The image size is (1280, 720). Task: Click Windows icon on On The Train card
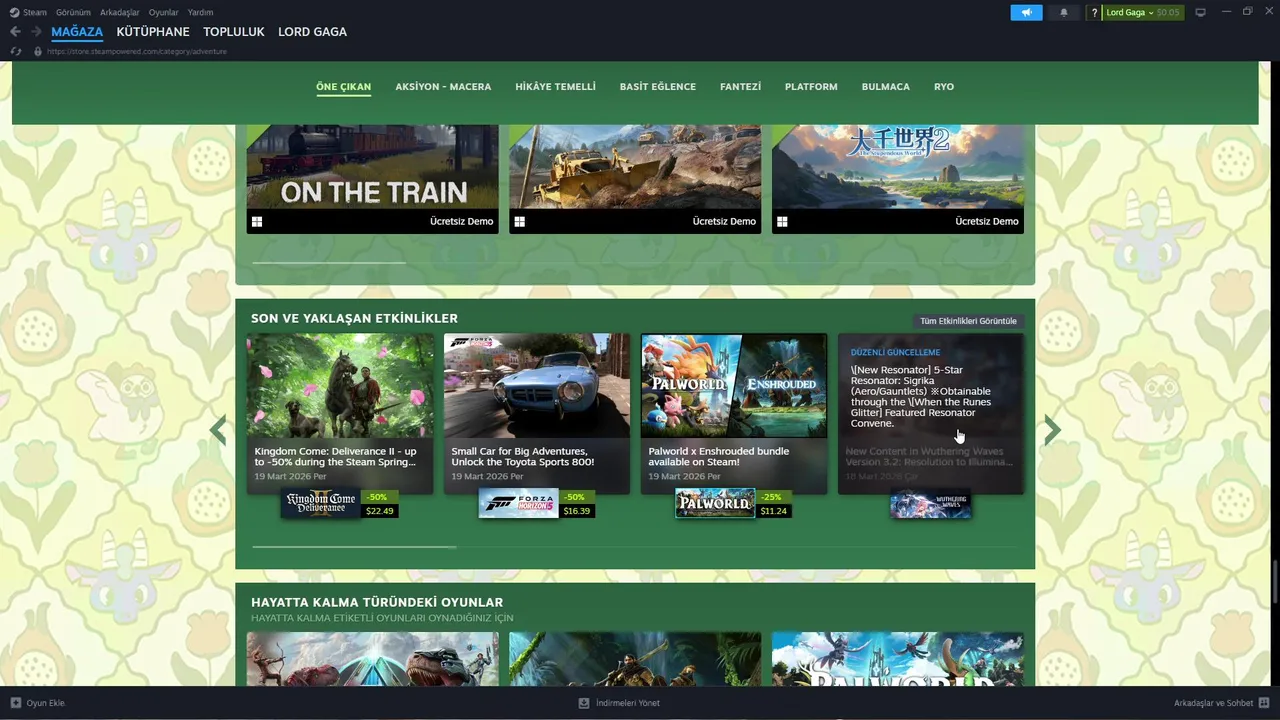(x=257, y=222)
